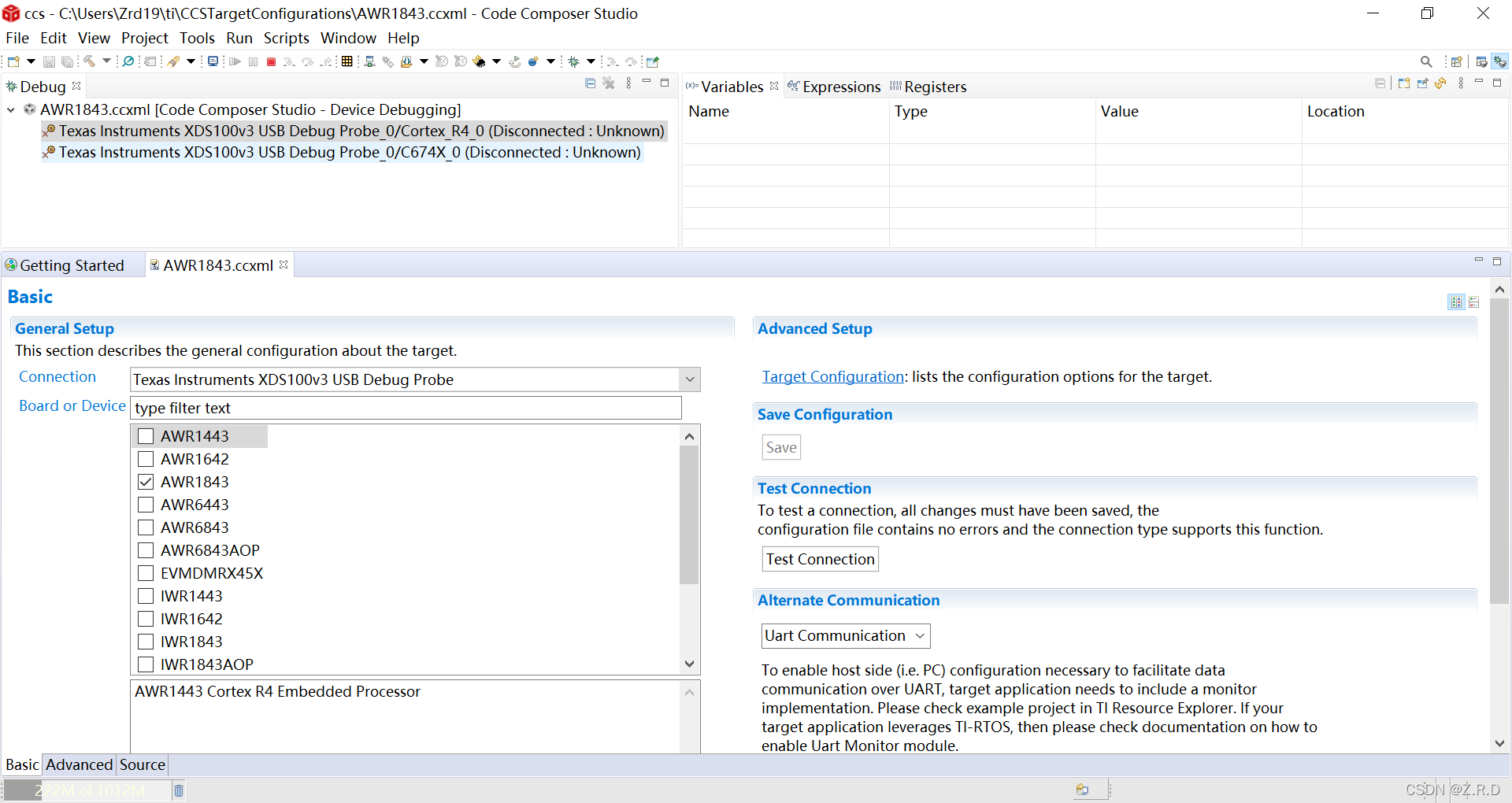This screenshot has height=803, width=1512.
Task: Open the Getting Started tab
Action: [x=65, y=265]
